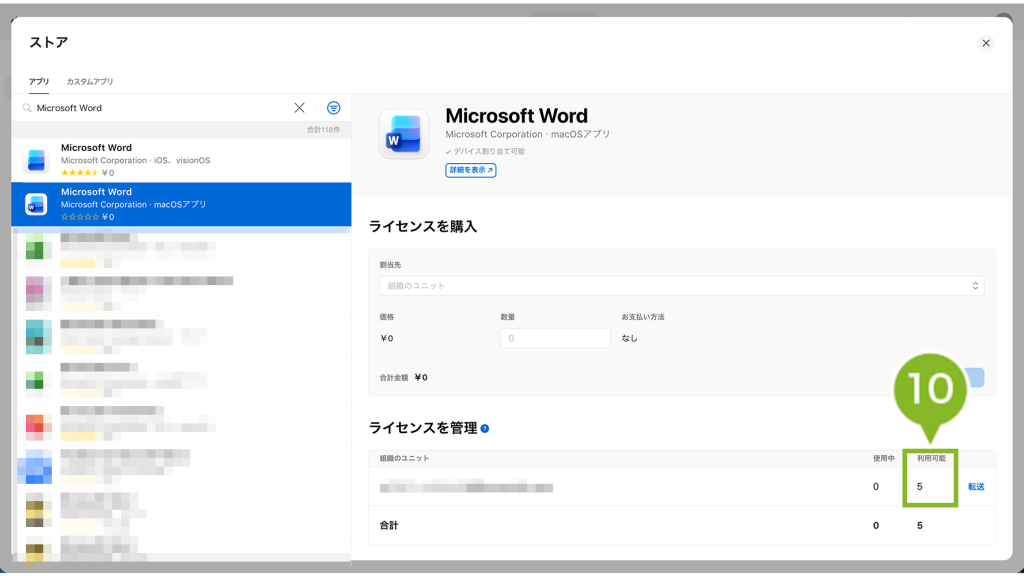Switch to the アプリ tab
The height and width of the screenshot is (576, 1024).
(x=39, y=82)
